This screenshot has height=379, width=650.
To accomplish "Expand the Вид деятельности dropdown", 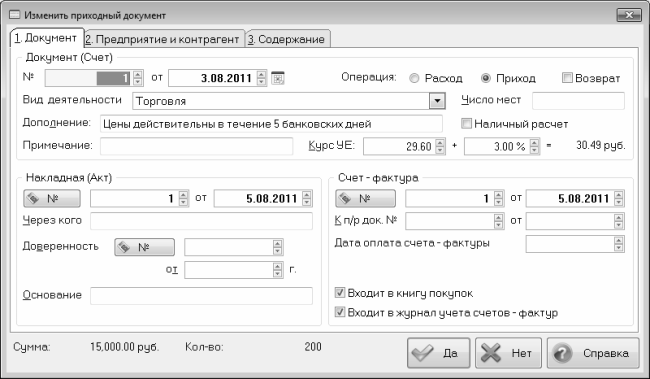I will pos(437,101).
